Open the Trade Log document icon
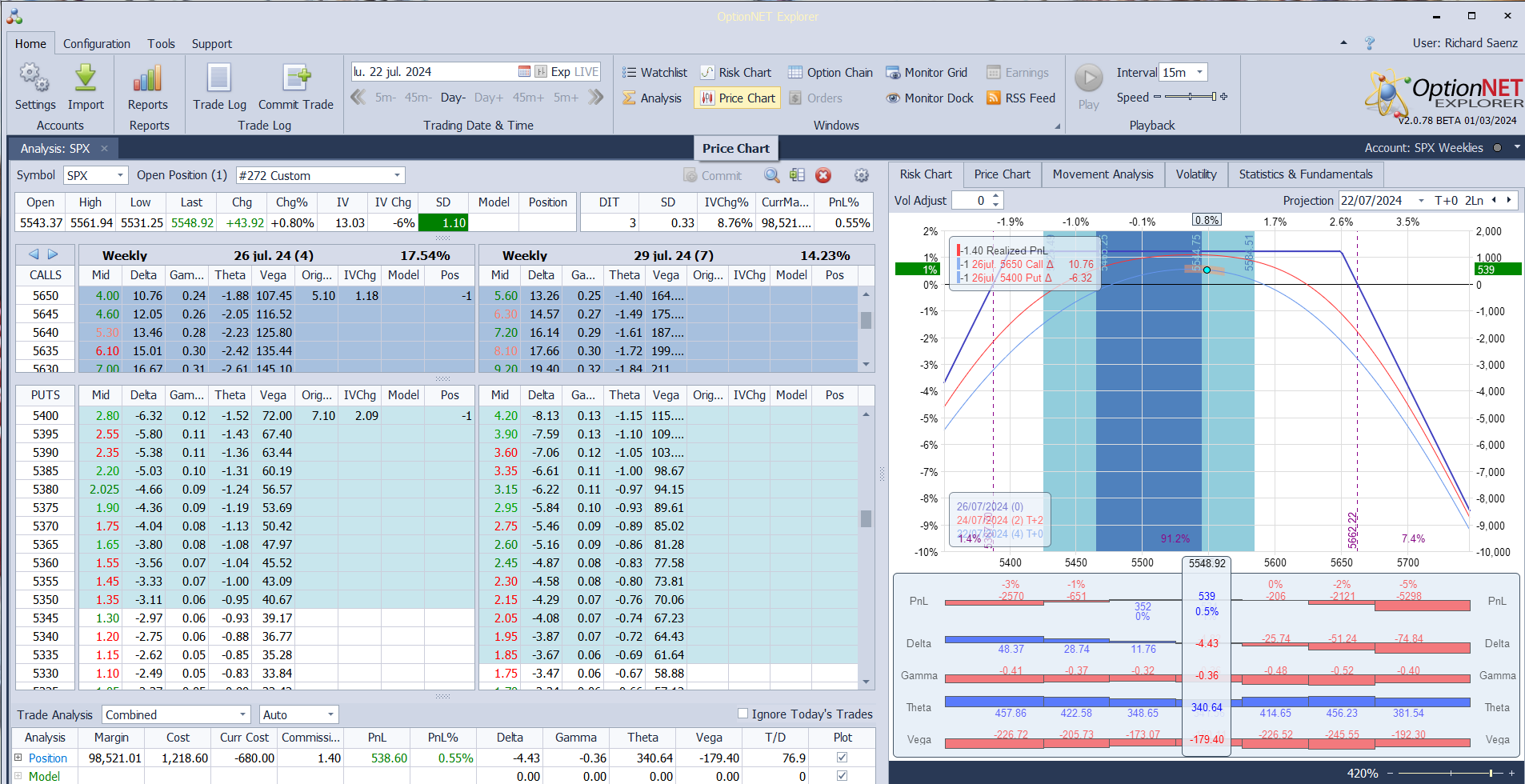The image size is (1525, 784). point(219,78)
